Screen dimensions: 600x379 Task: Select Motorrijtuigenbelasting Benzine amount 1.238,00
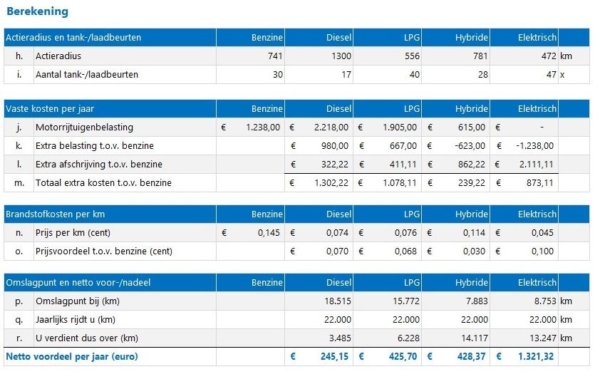263,127
